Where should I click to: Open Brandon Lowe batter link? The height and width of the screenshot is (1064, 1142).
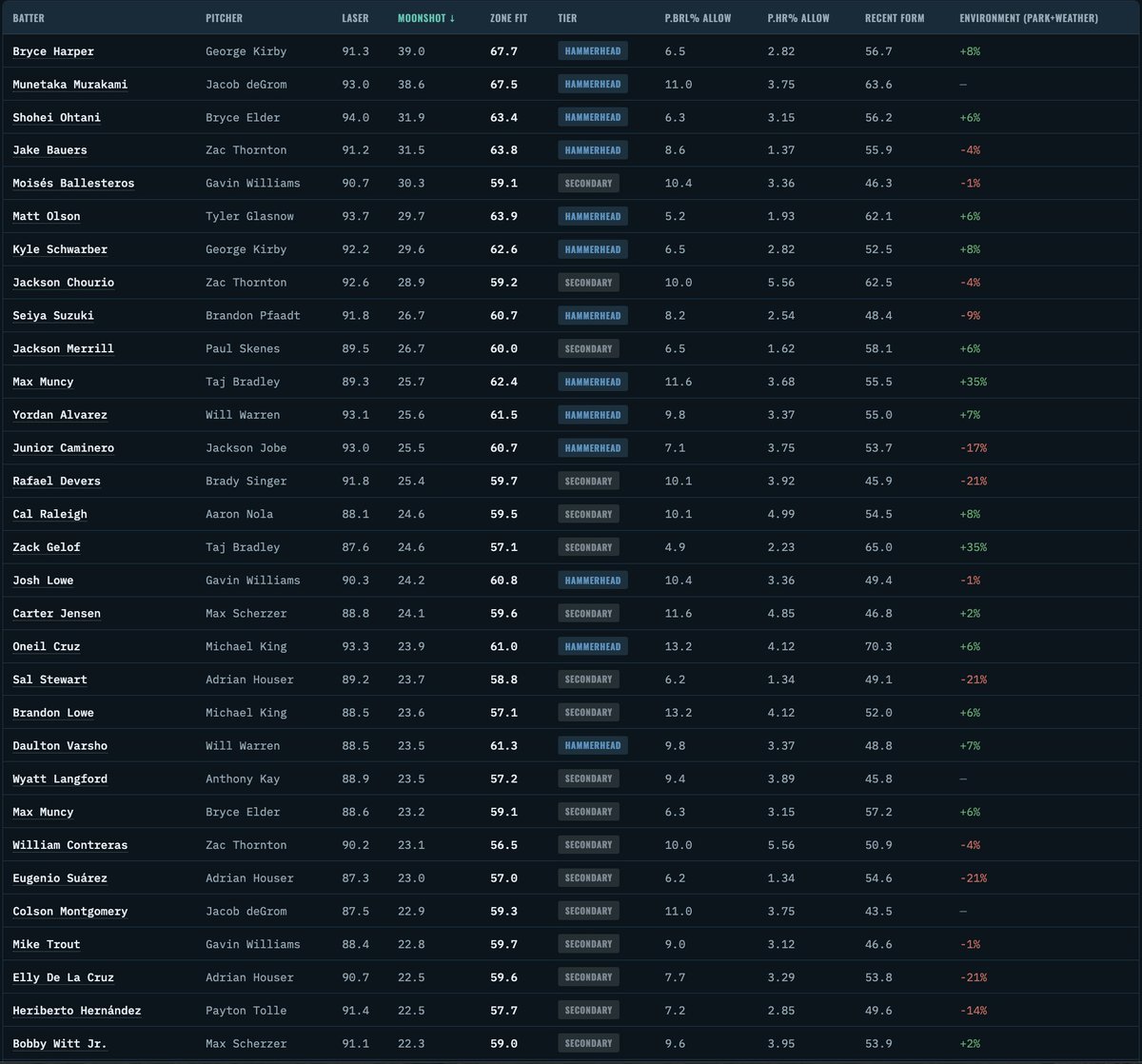point(53,713)
